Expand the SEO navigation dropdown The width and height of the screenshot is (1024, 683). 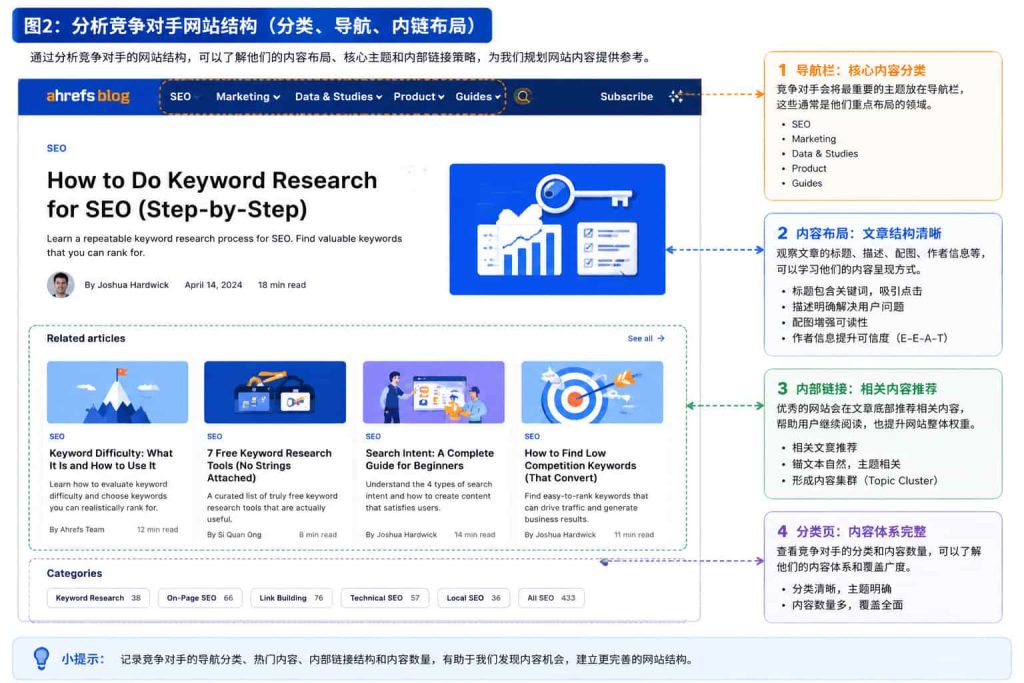click(184, 97)
